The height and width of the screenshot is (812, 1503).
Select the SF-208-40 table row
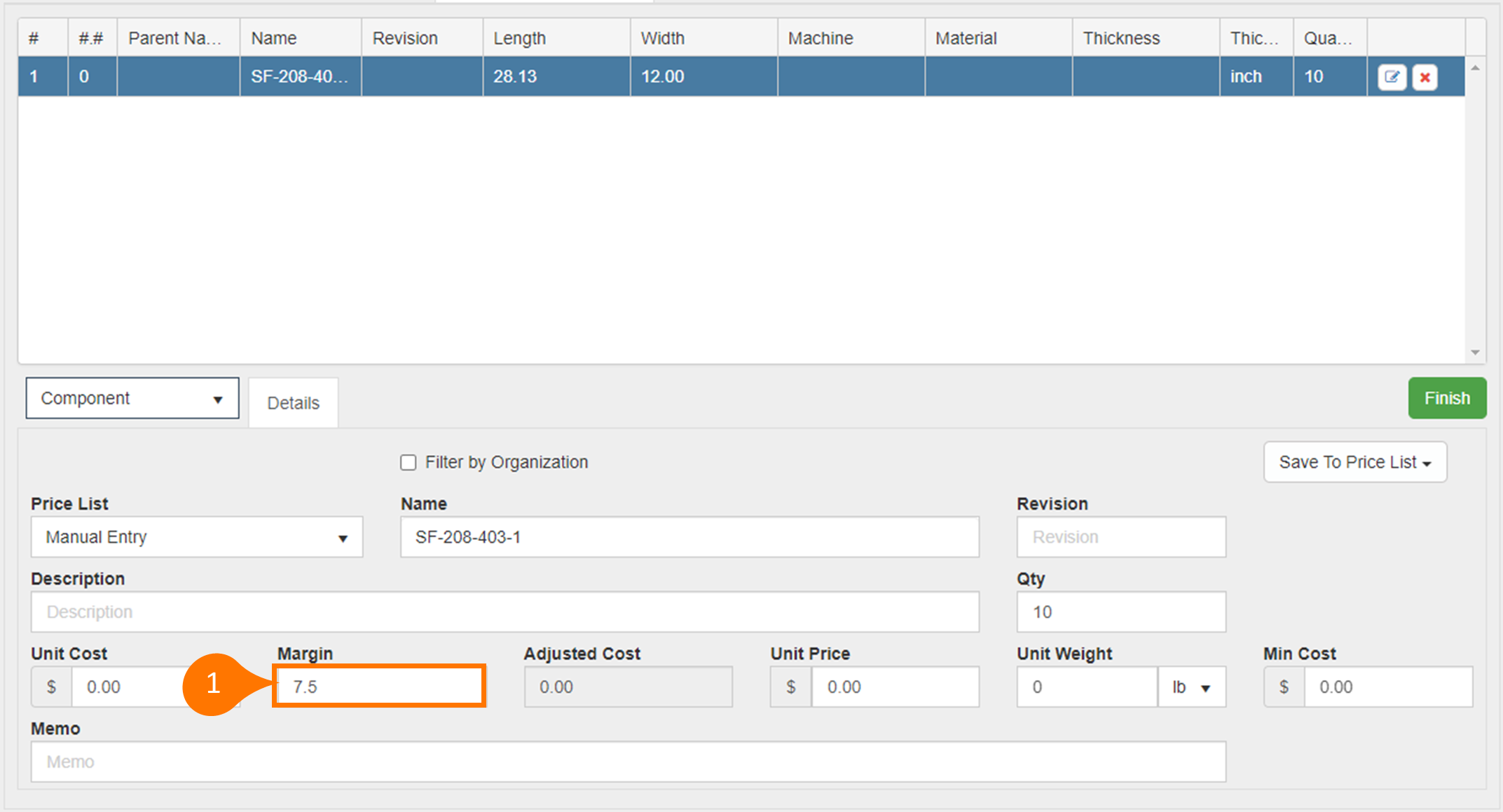pyautogui.click(x=299, y=77)
